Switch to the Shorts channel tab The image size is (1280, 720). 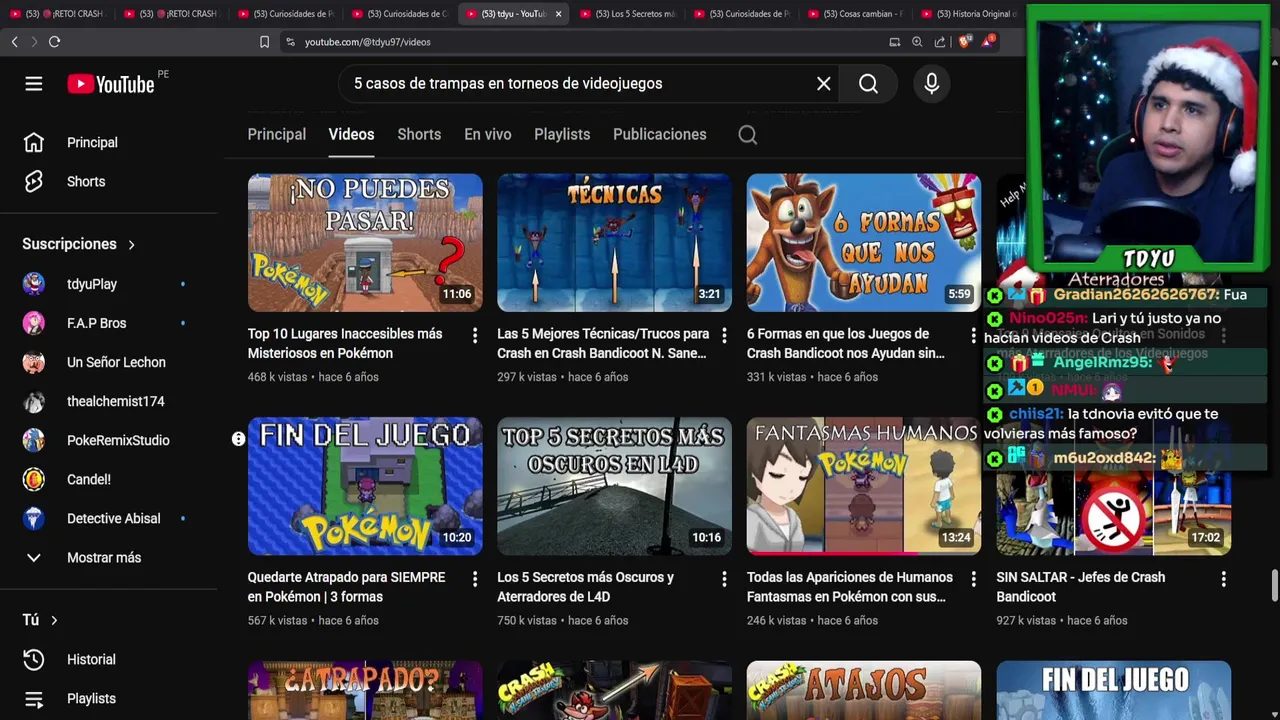pyautogui.click(x=419, y=135)
